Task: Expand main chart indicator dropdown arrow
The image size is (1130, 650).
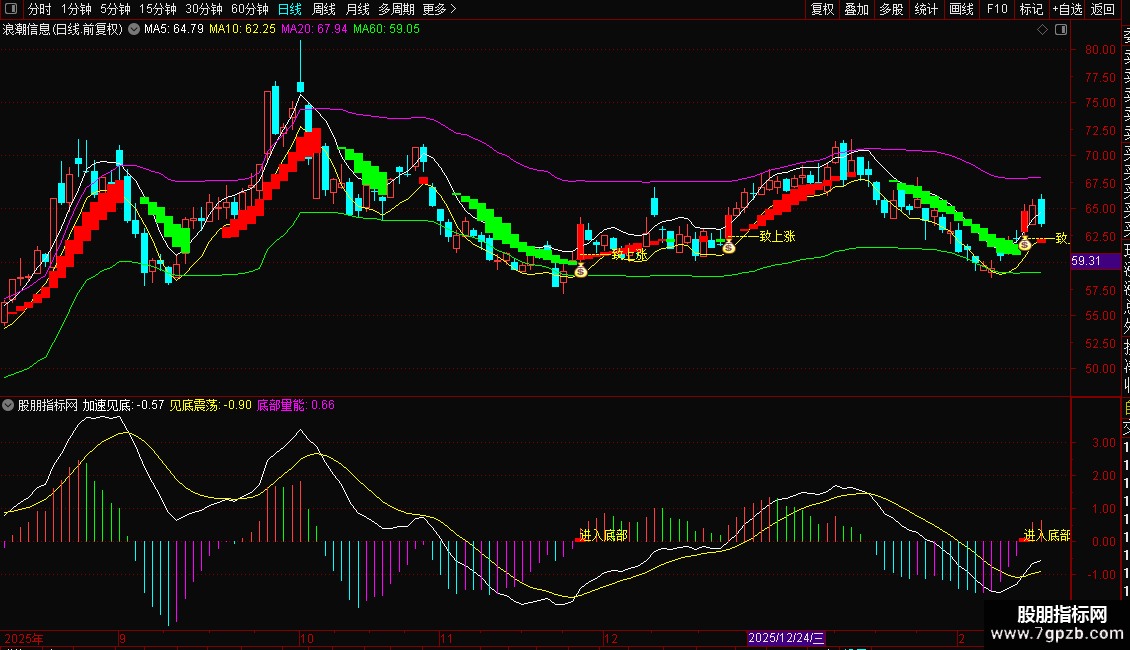Action: [x=134, y=30]
